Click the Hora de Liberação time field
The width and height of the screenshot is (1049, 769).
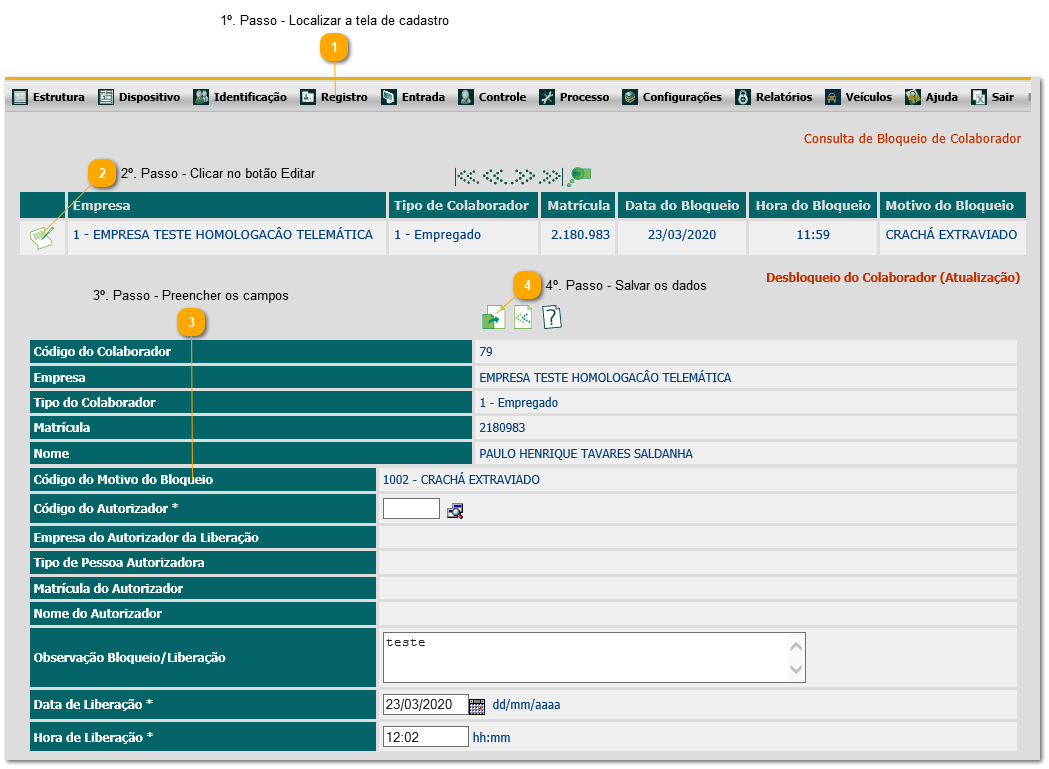[425, 737]
